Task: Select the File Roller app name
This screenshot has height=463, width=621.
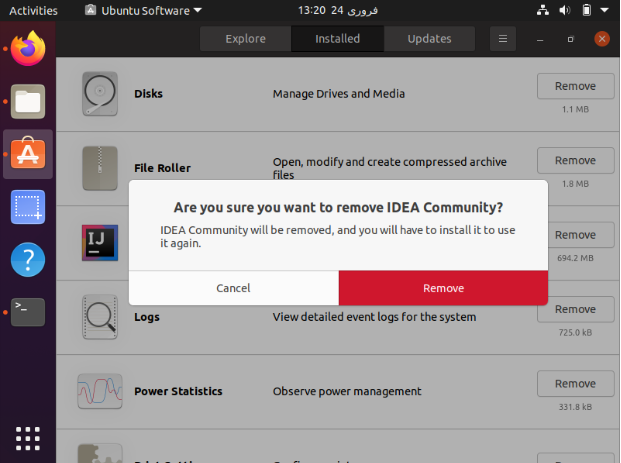Action: click(x=162, y=168)
